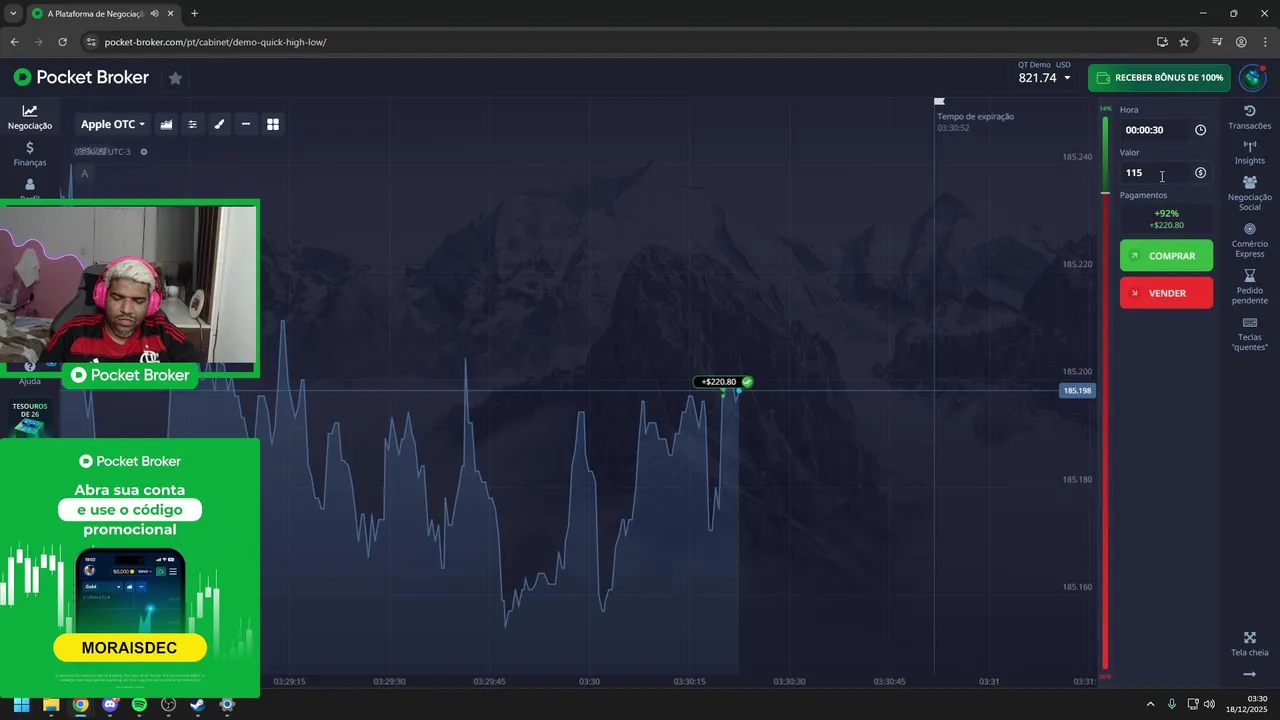Open Transações history panel
The width and height of the screenshot is (1280, 720).
coord(1250,117)
